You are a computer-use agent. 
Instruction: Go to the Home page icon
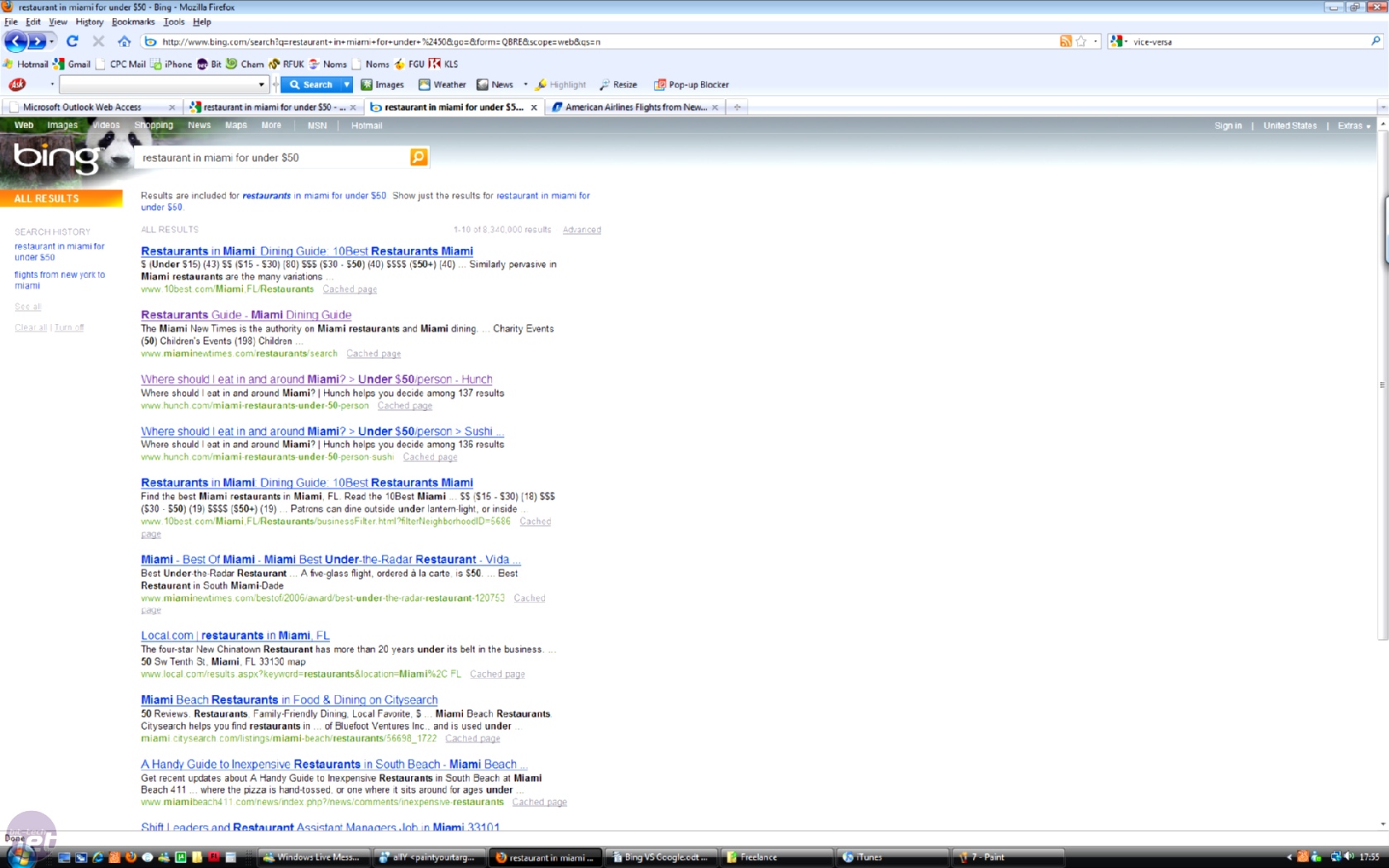click(124, 41)
